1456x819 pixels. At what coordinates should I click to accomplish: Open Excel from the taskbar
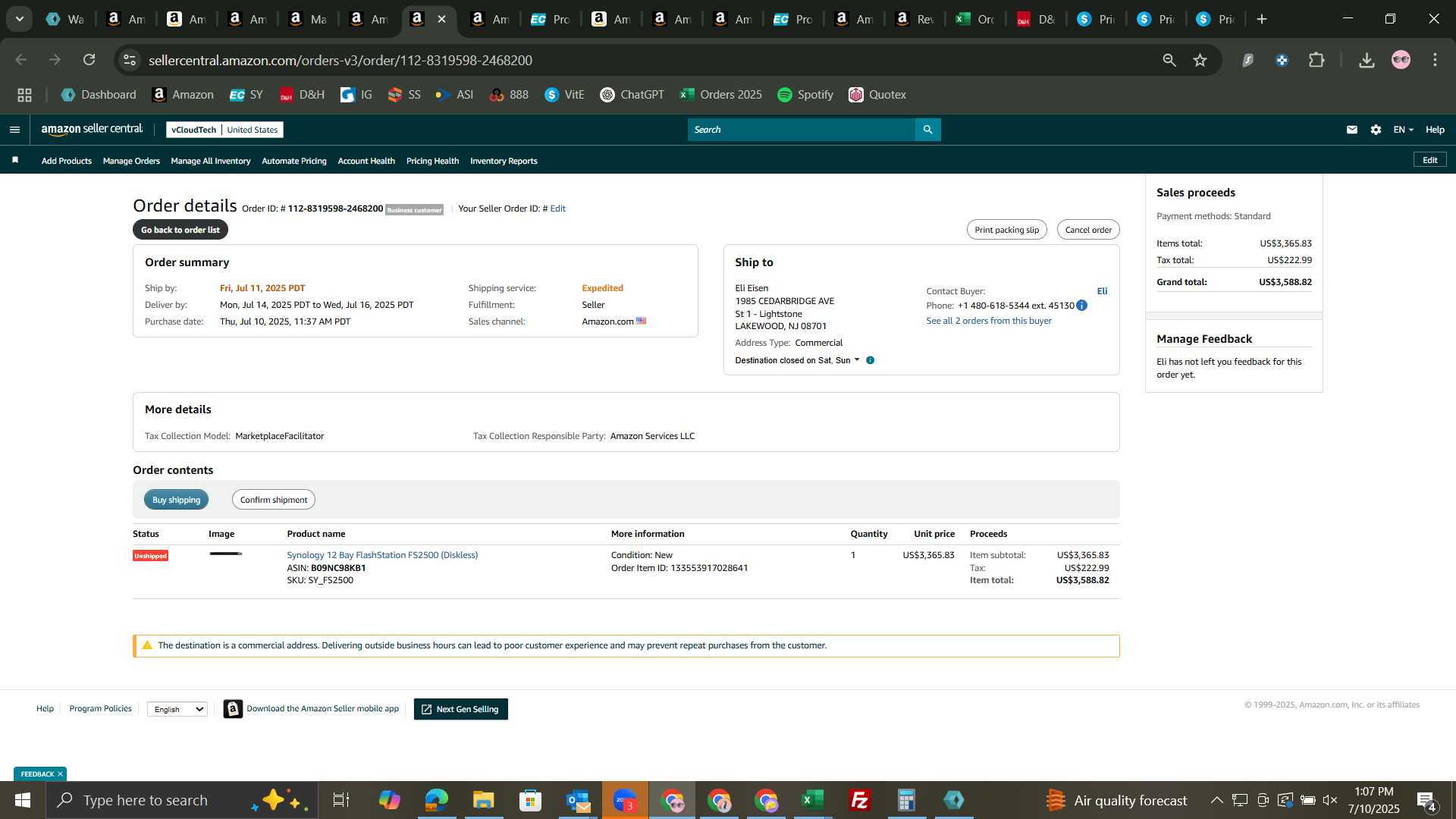click(x=812, y=800)
